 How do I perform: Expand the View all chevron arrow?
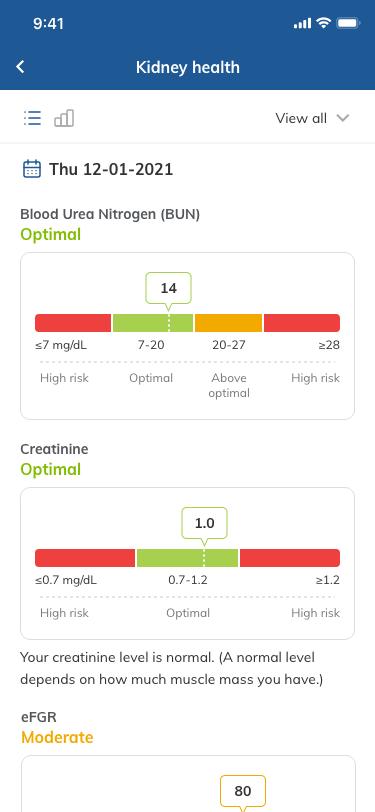[343, 118]
